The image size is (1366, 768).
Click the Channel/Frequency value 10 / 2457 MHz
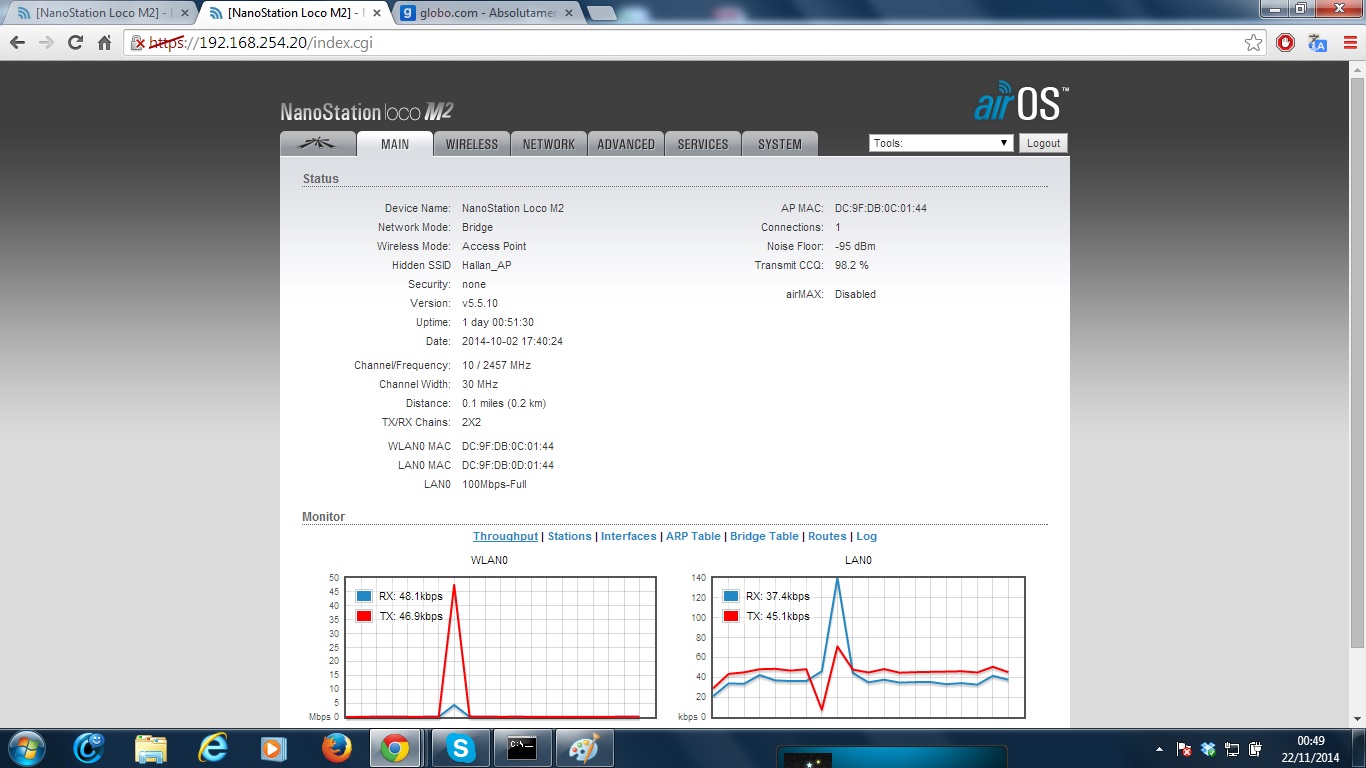point(496,365)
